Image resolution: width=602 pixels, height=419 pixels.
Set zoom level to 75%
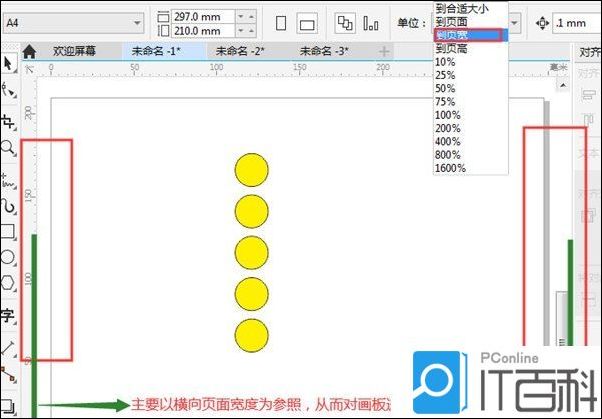(471, 102)
